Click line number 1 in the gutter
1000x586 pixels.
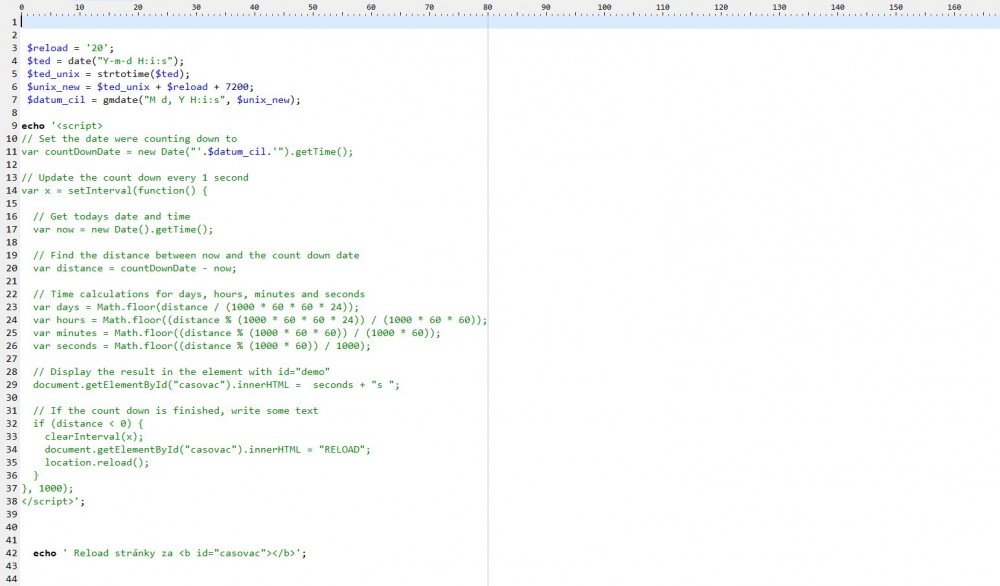tap(14, 22)
